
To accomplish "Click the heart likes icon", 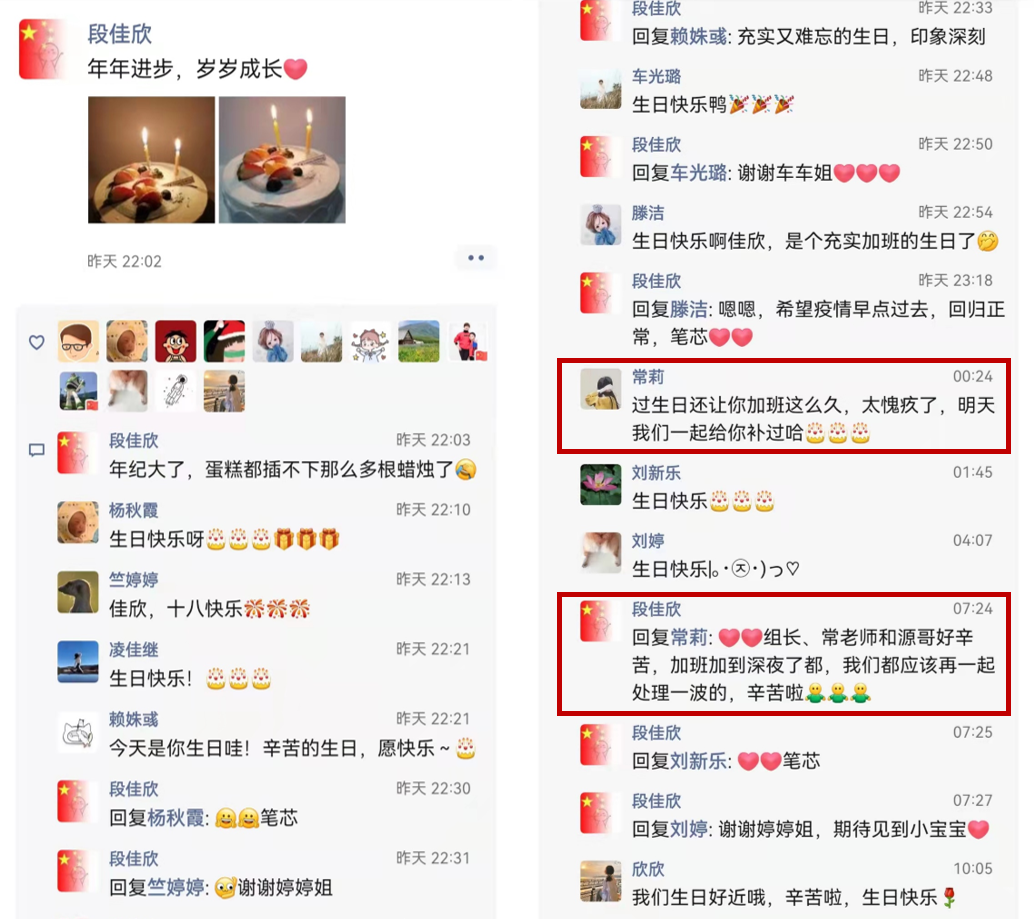I will point(37,342).
